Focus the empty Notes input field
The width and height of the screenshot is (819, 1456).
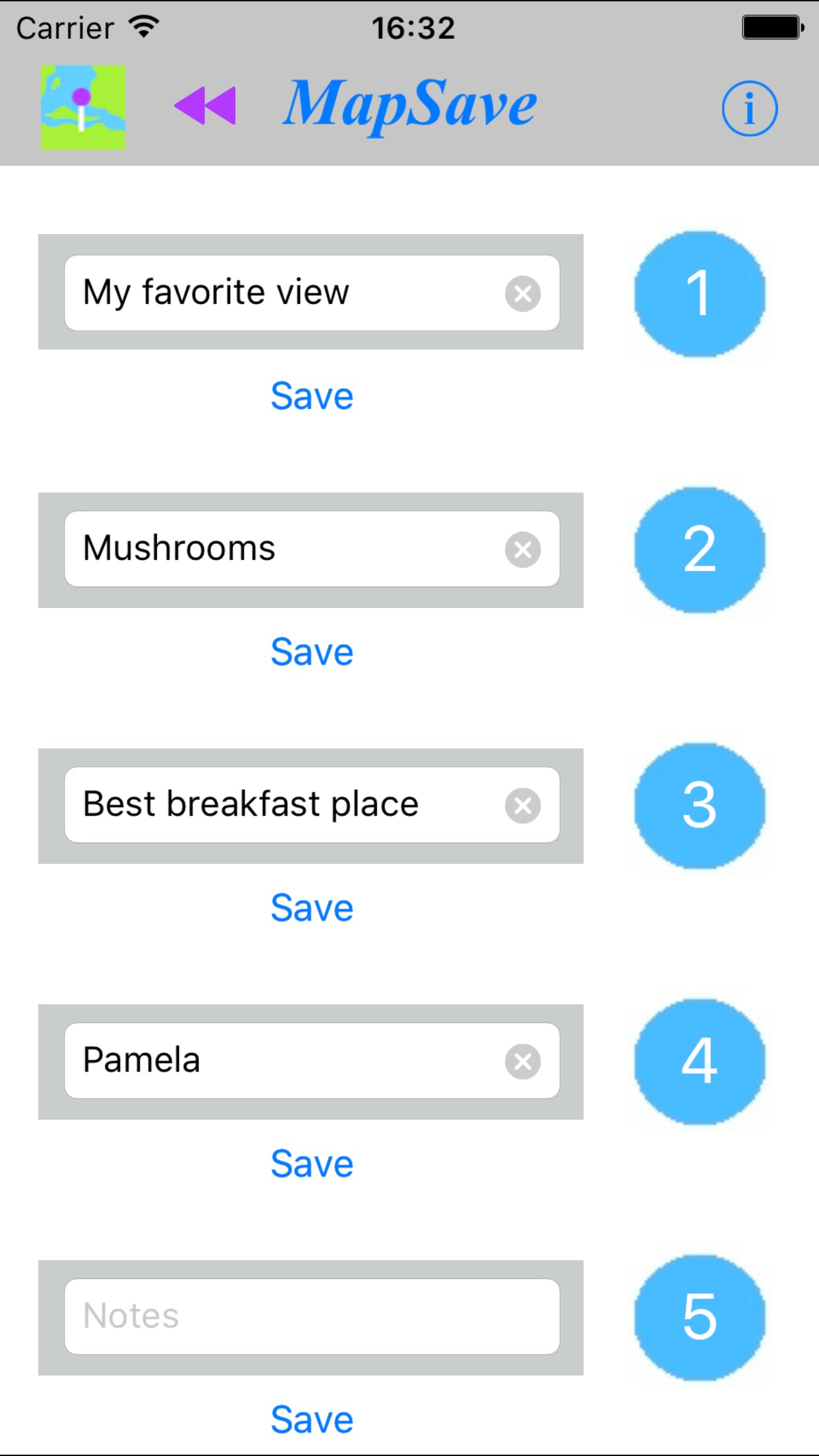pyautogui.click(x=311, y=1317)
